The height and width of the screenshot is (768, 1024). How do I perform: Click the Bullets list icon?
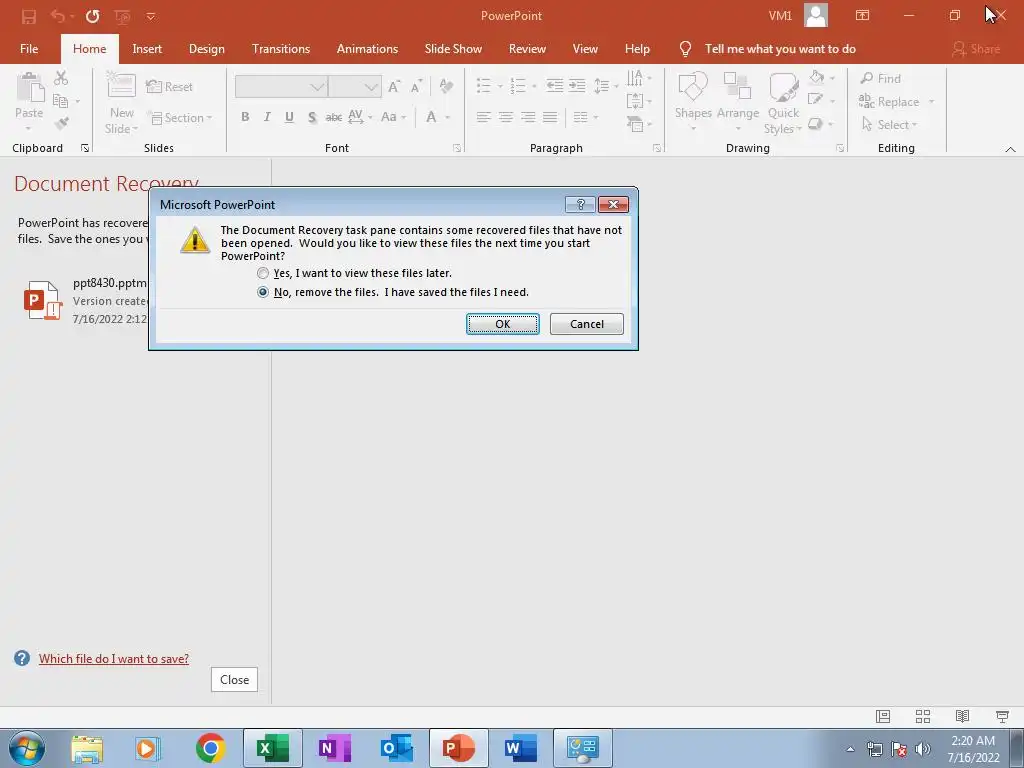point(483,86)
